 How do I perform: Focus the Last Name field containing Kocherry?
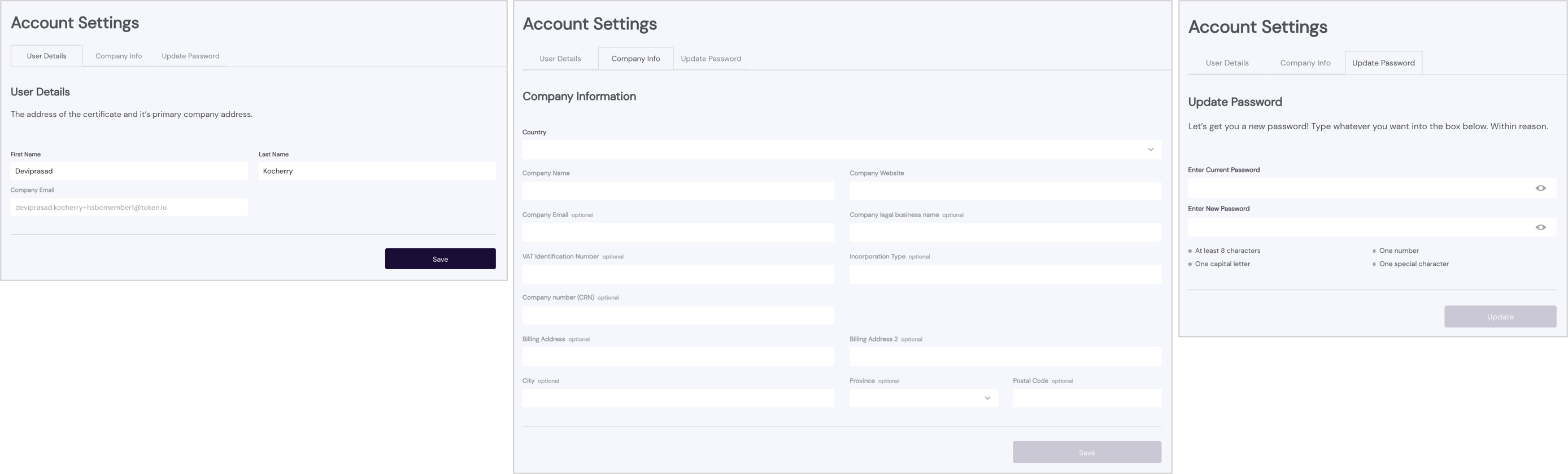(x=376, y=171)
